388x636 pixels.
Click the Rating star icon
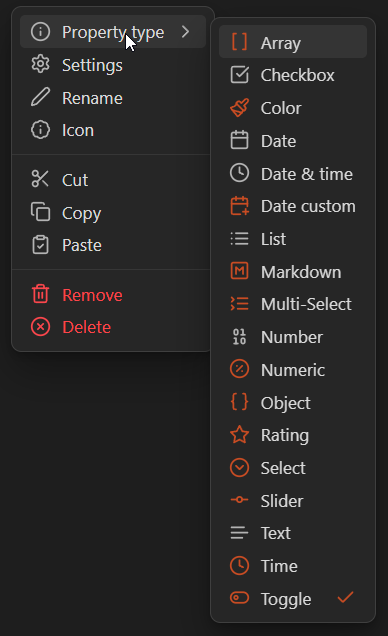pyautogui.click(x=239, y=435)
